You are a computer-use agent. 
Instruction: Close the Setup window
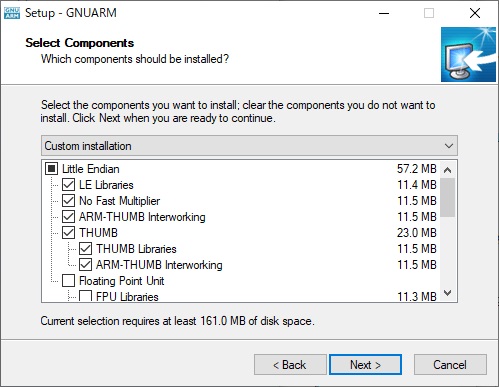tap(475, 13)
